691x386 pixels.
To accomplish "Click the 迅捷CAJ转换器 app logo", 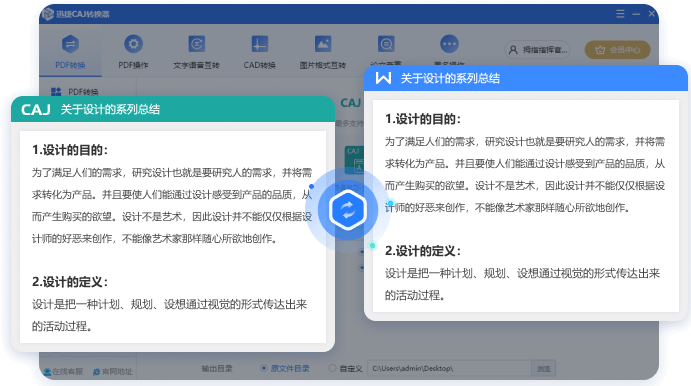I will tap(48, 14).
